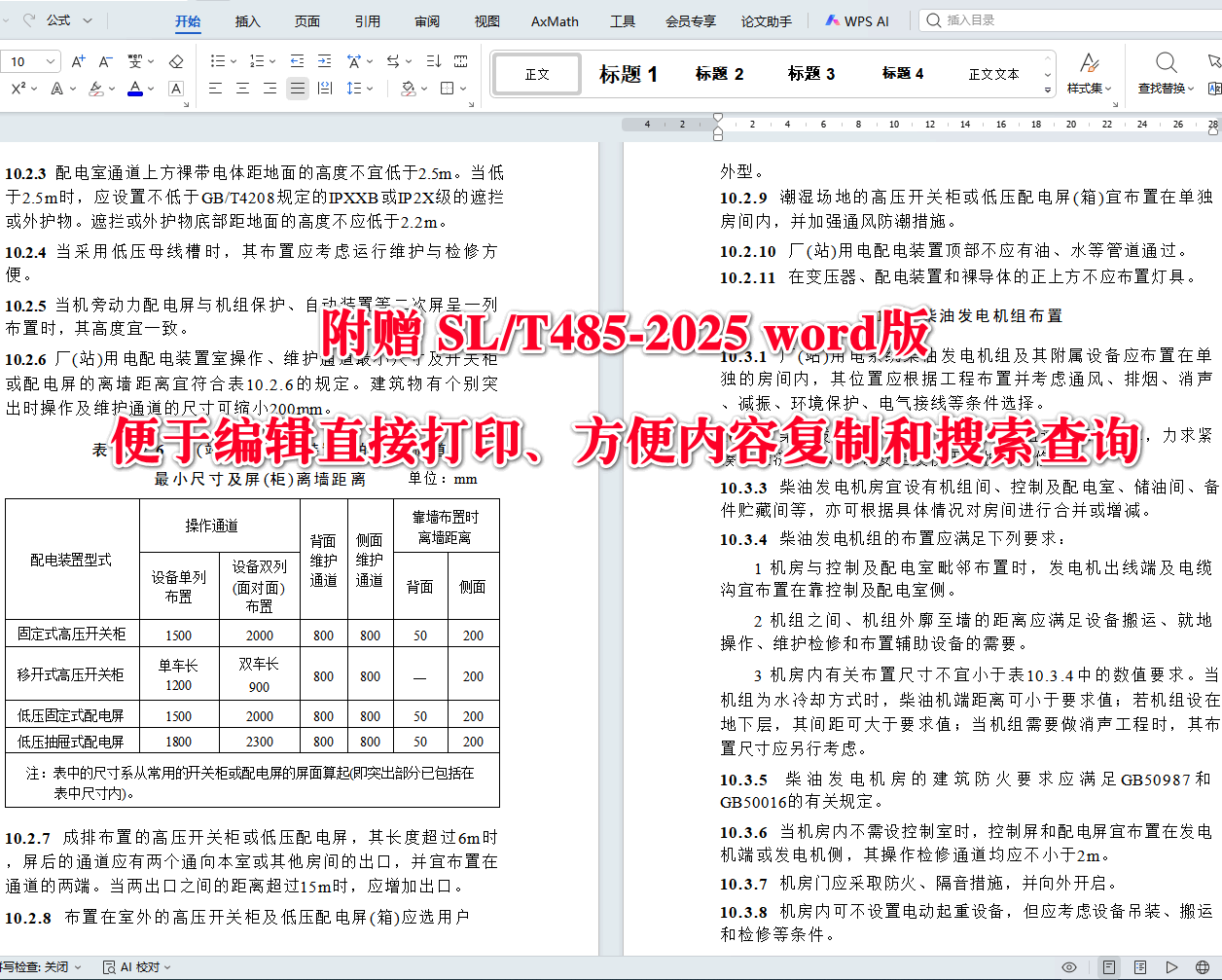Apply the 标题 3 style
Image resolution: width=1222 pixels, height=980 pixels.
coord(811,74)
